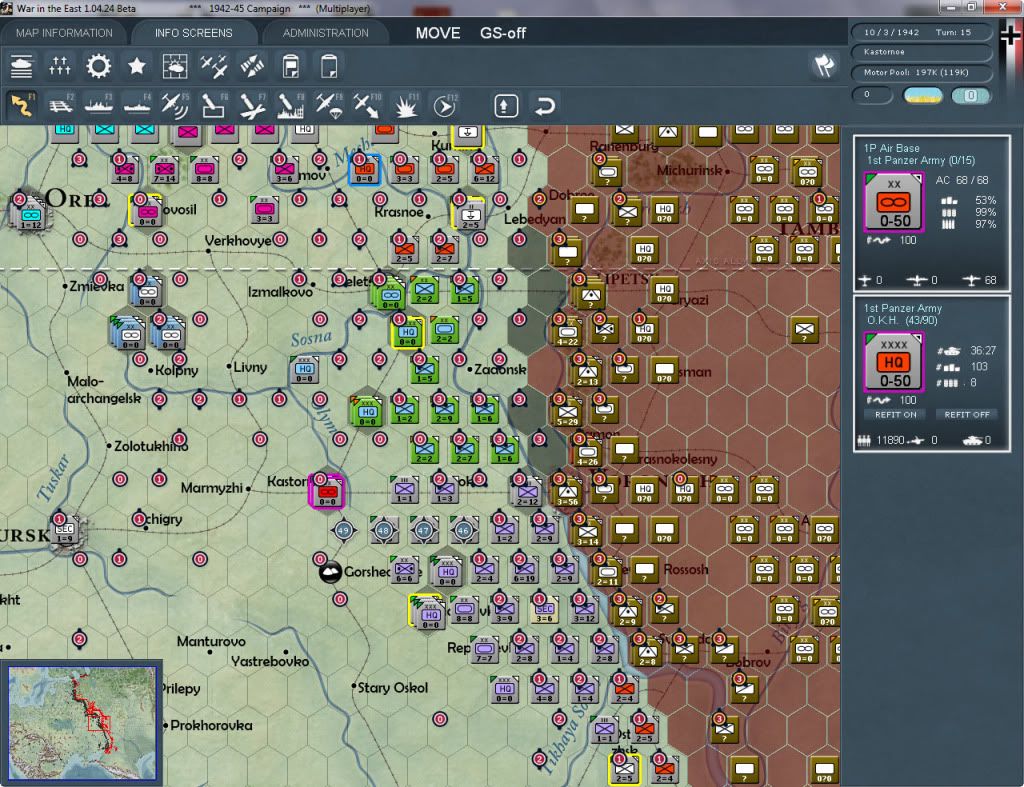Switch to the INFO SCREENS tab
1024x787 pixels.
point(193,33)
